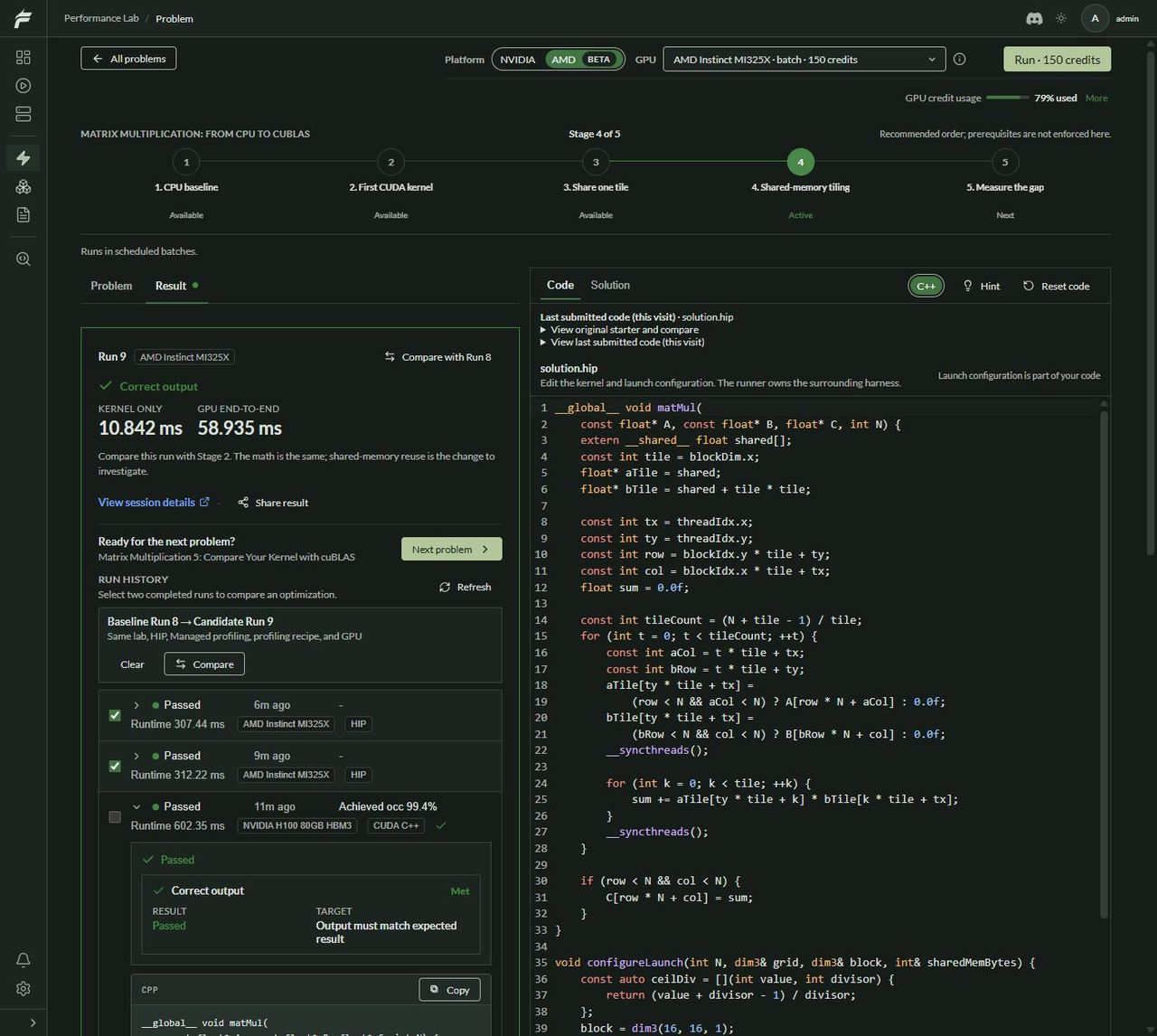Image resolution: width=1157 pixels, height=1036 pixels.
Task: Uncheck the 312.22 ms run checkbox
Action: [115, 766]
